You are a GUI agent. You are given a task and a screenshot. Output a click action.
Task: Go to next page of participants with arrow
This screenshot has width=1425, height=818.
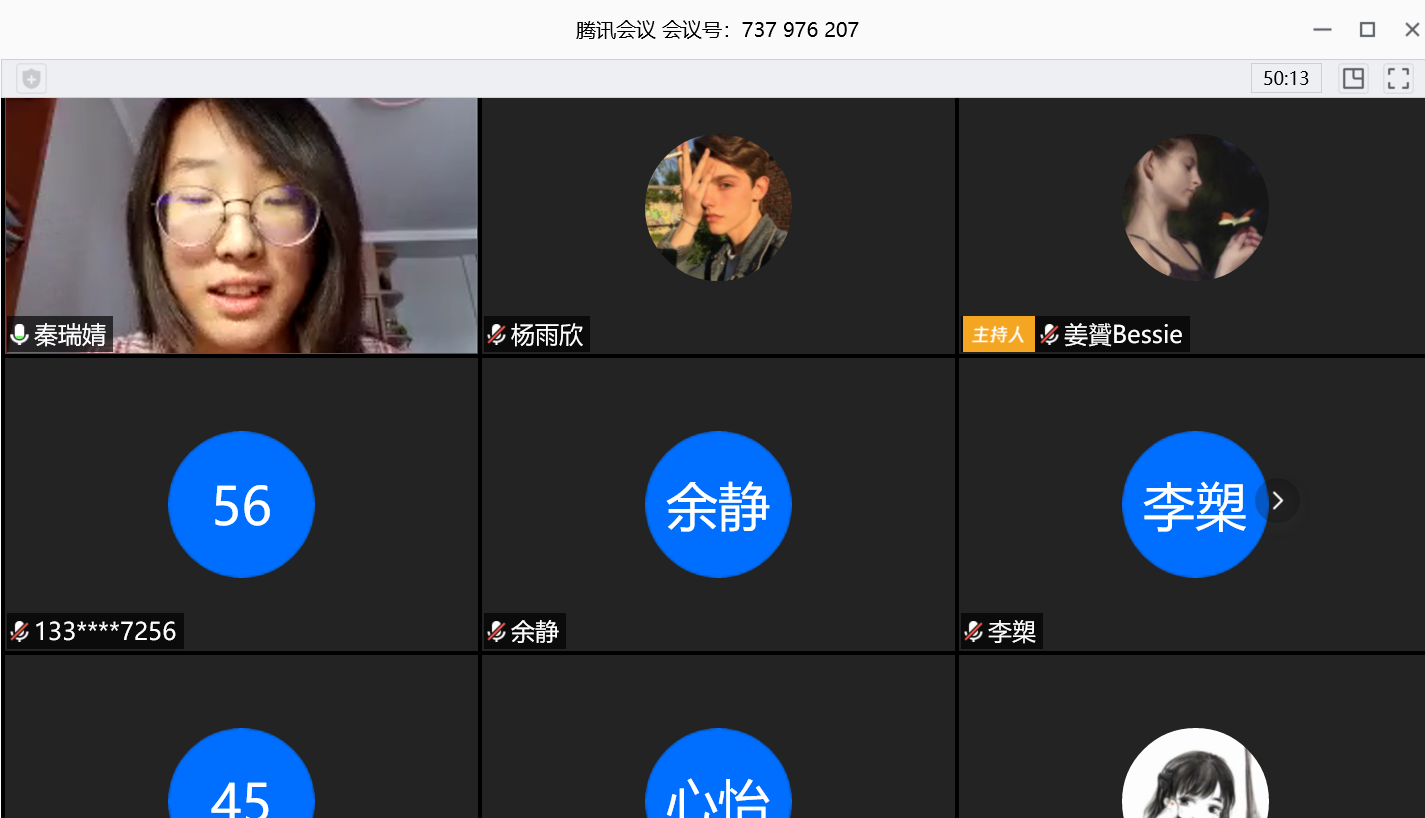pos(1277,501)
